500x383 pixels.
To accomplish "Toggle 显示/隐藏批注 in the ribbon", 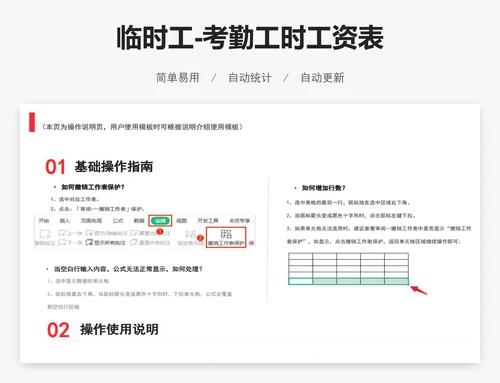I will pyautogui.click(x=107, y=233).
